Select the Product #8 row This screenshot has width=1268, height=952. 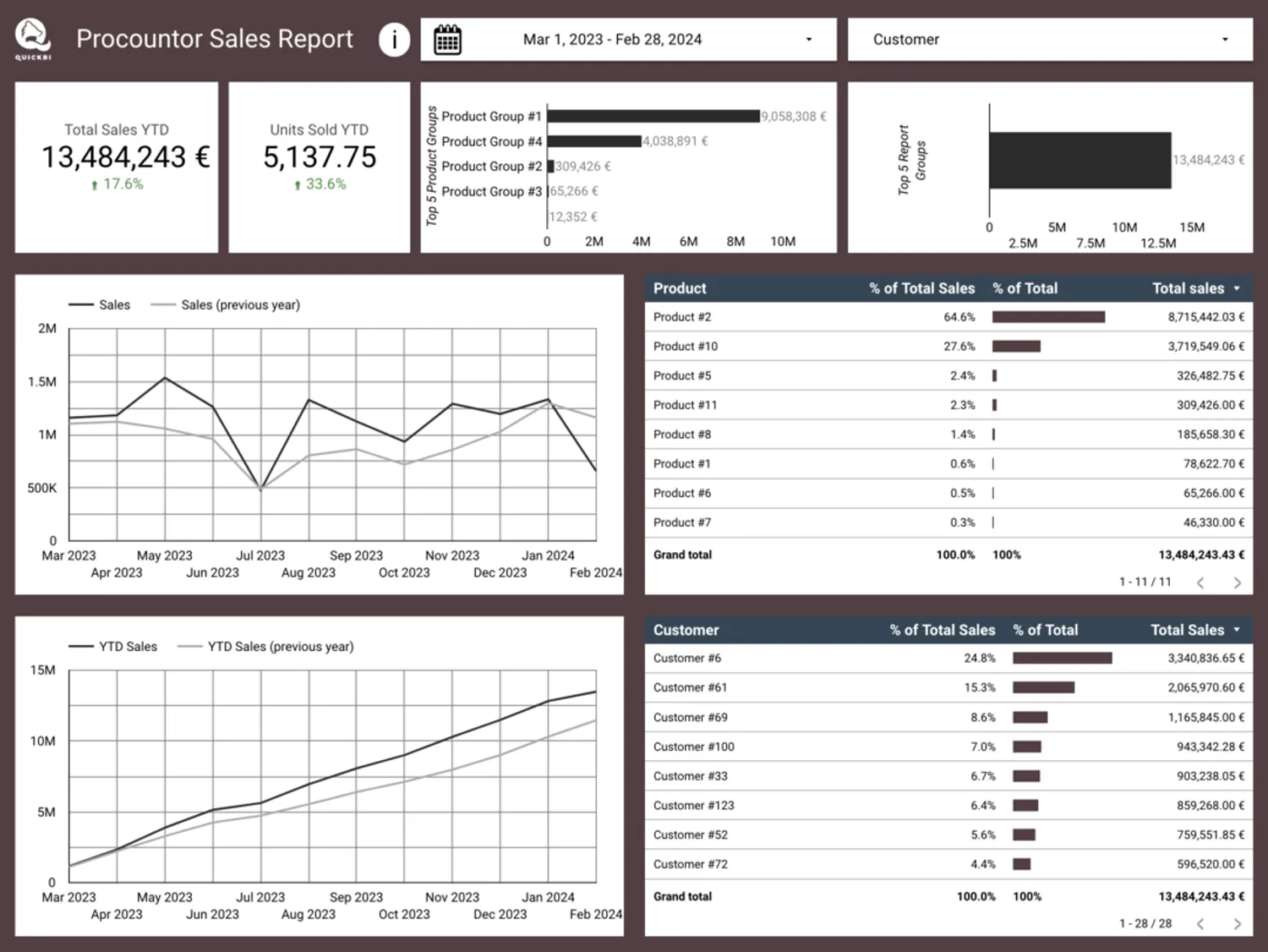pyautogui.click(x=948, y=435)
